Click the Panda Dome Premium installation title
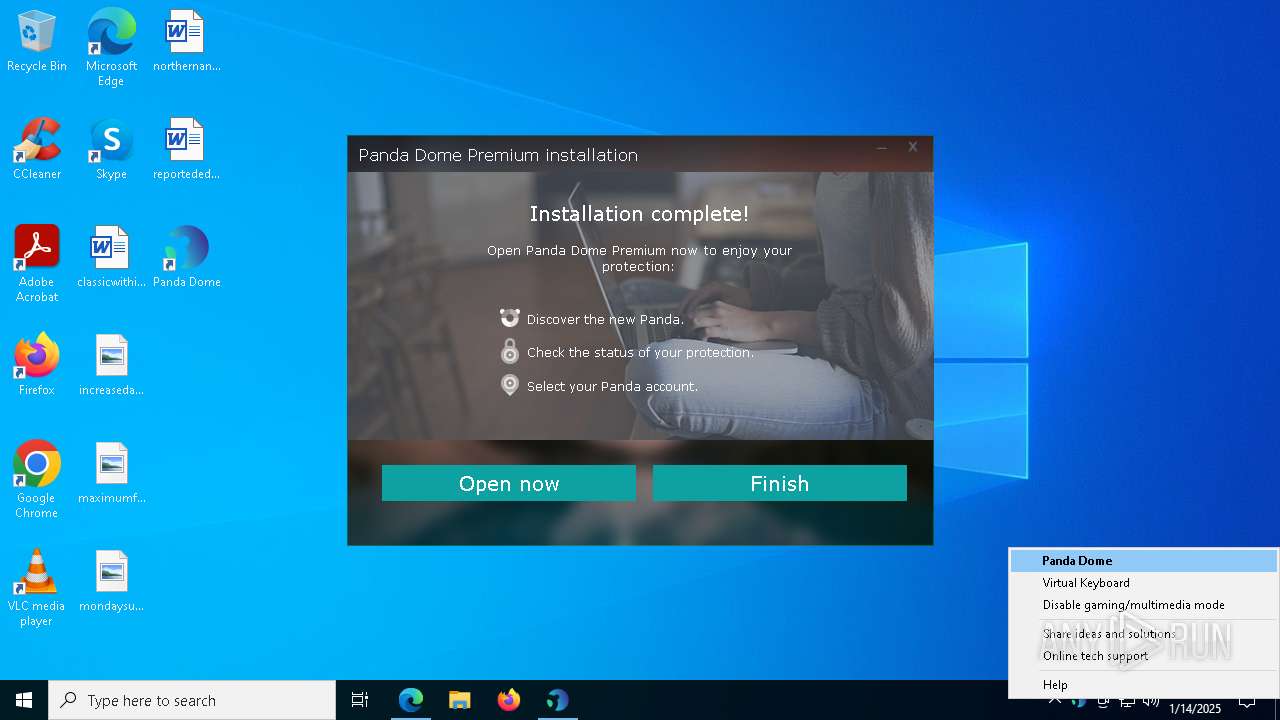This screenshot has height=720, width=1280. point(498,155)
